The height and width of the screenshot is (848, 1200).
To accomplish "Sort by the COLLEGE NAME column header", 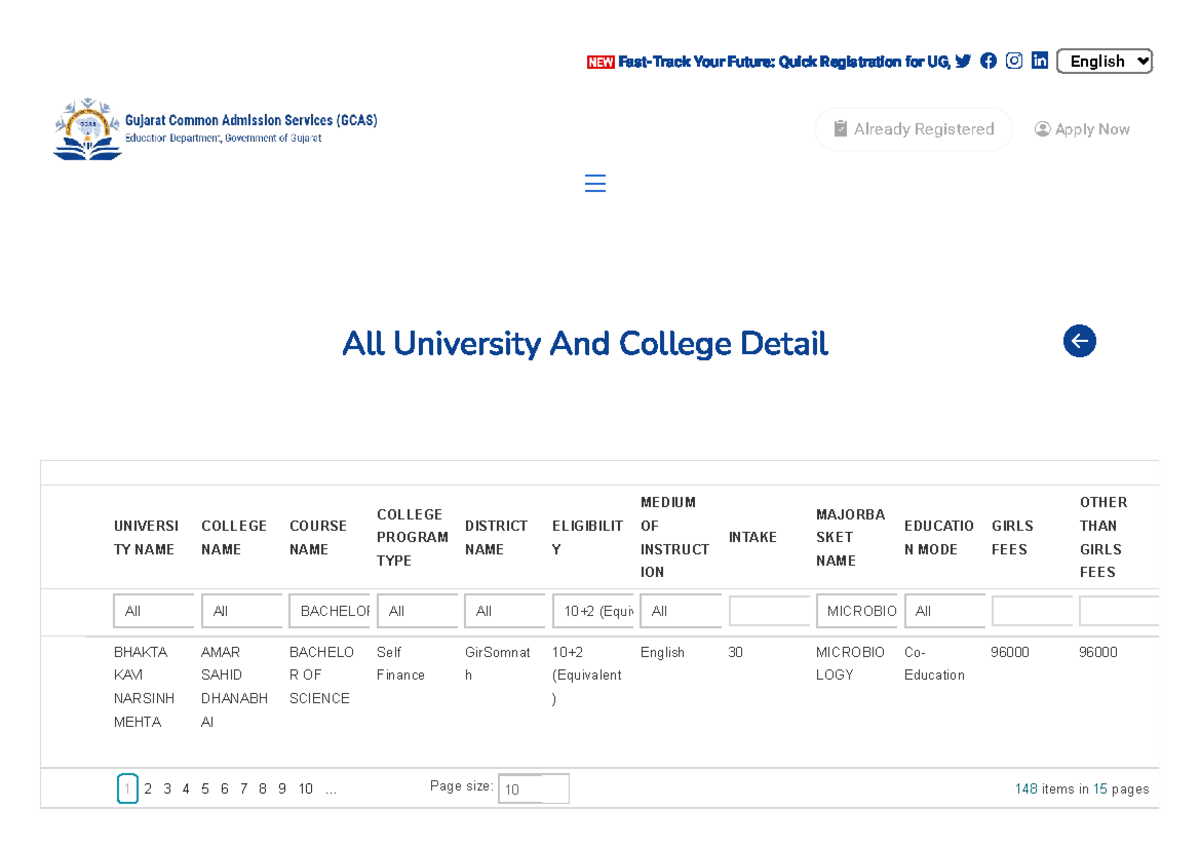I will (234, 537).
